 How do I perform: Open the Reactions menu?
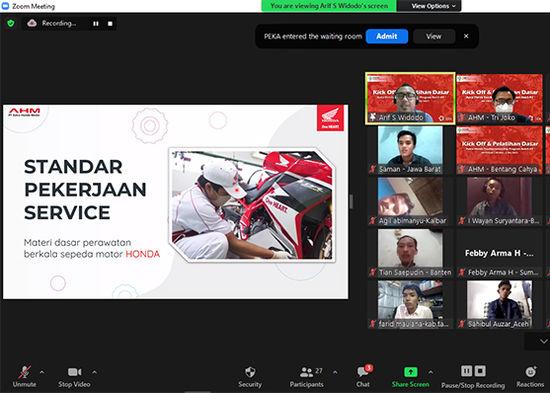click(x=530, y=377)
